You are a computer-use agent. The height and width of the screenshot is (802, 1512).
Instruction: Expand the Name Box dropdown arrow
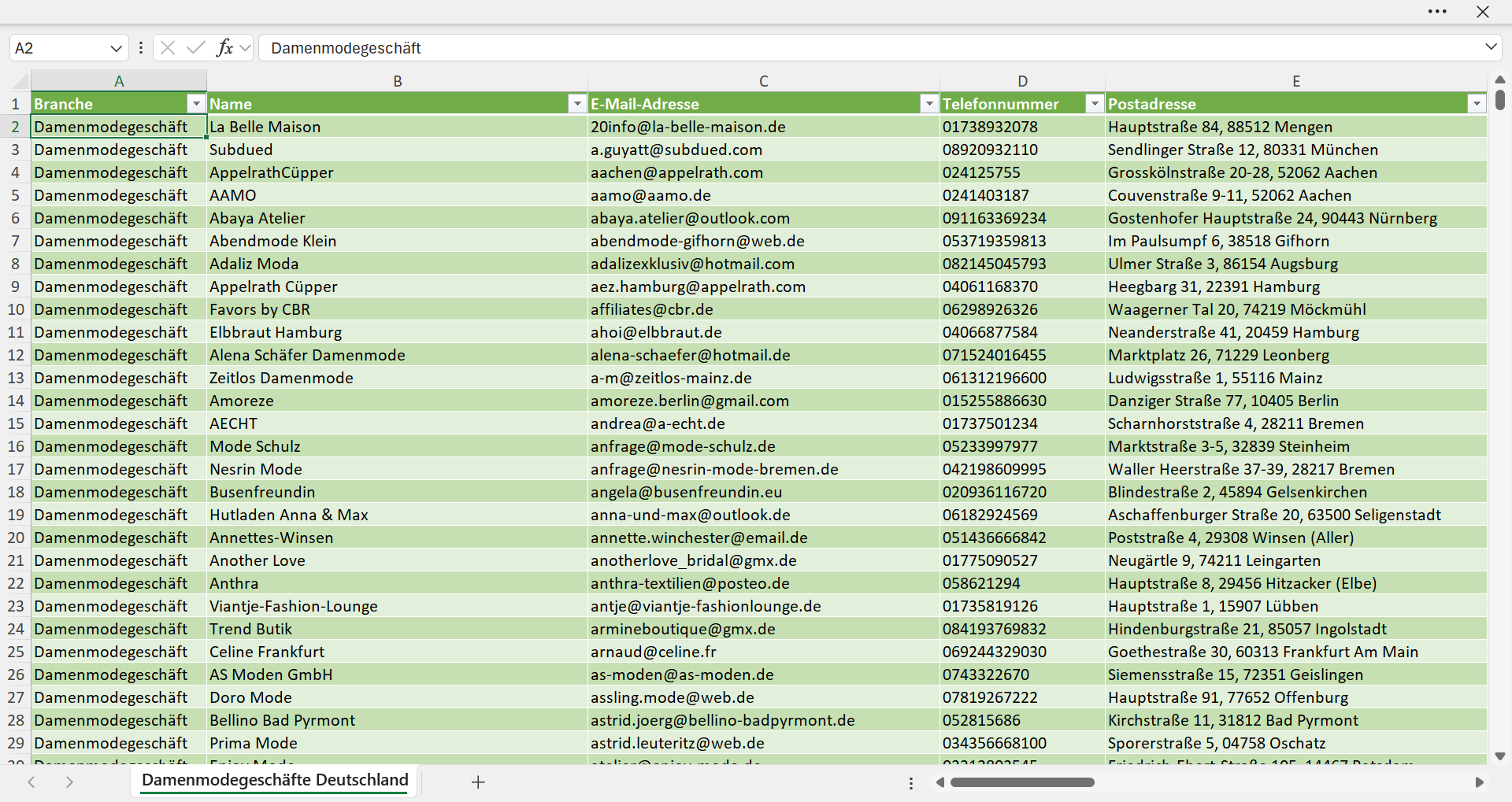[116, 48]
